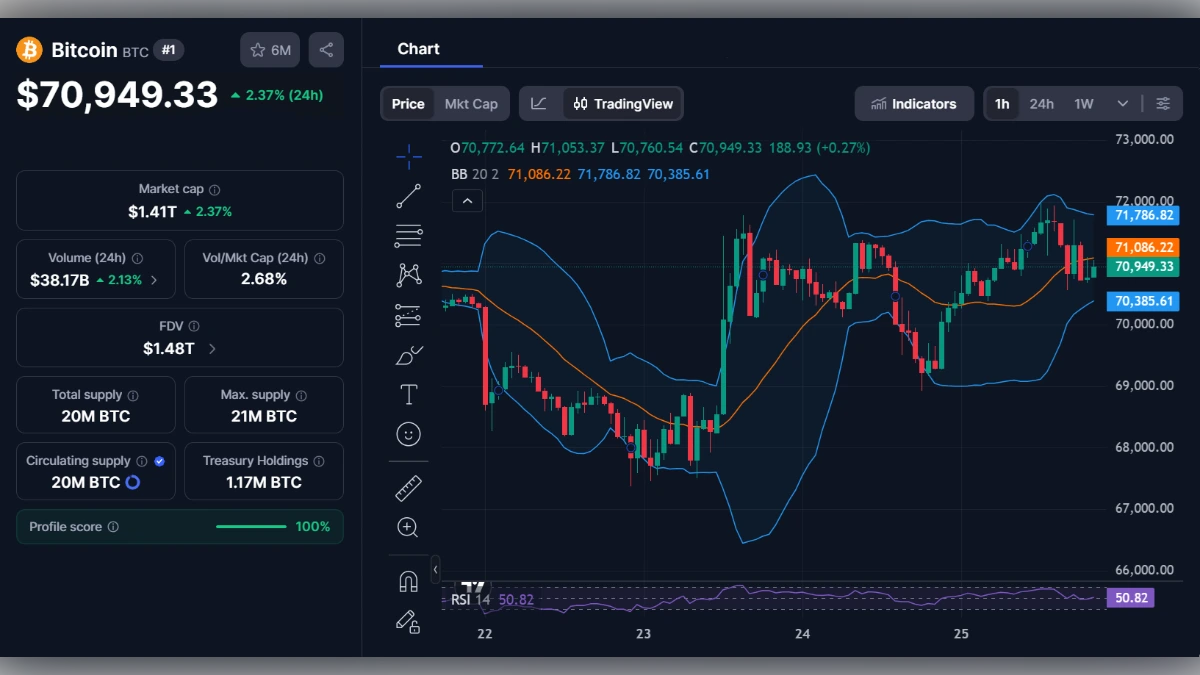The height and width of the screenshot is (675, 1200).
Task: Open the emoji stickers tool
Action: (408, 433)
